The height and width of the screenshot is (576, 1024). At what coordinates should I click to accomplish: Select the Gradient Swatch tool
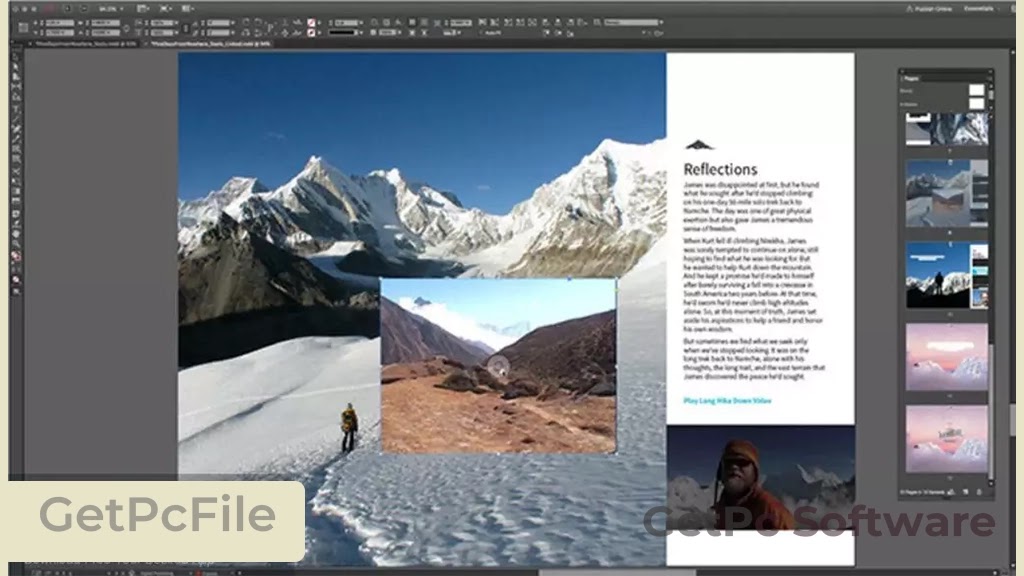pos(16,192)
